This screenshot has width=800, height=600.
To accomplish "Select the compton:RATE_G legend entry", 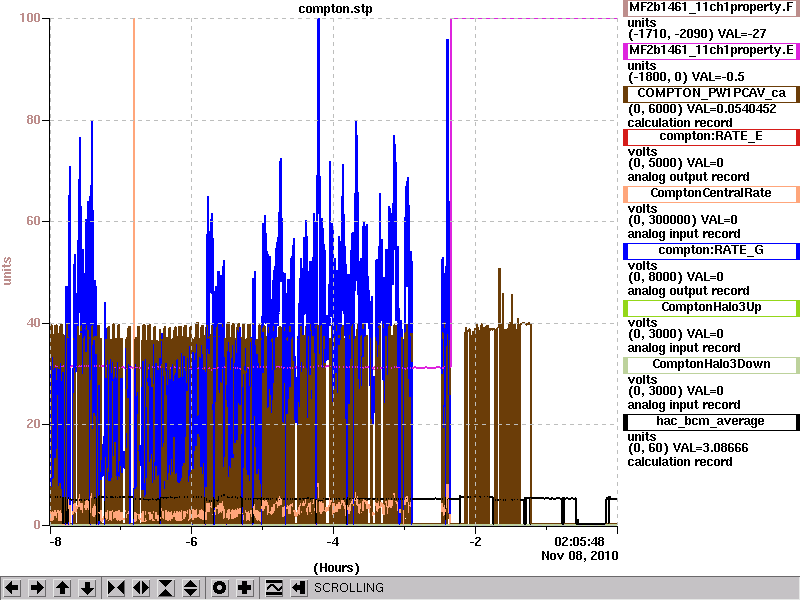I will pyautogui.click(x=711, y=251).
